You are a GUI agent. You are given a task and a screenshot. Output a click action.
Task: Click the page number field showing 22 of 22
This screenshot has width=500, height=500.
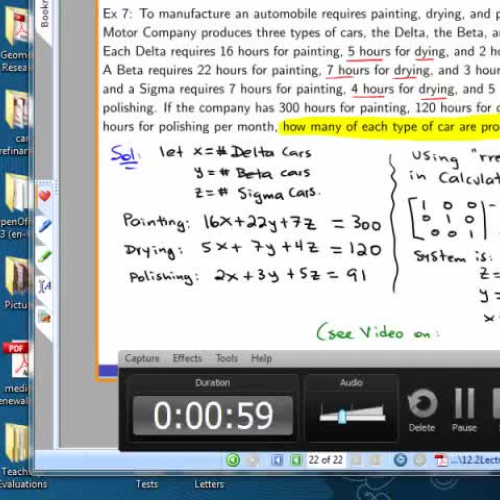[325, 460]
